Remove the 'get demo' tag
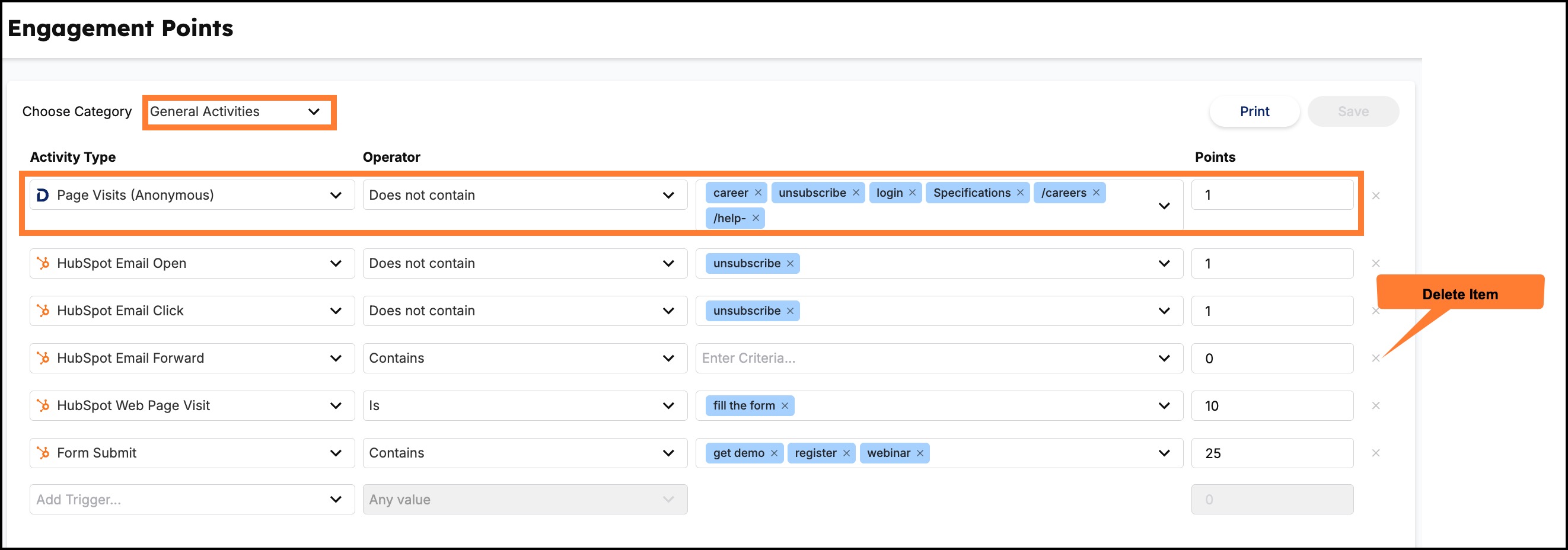Screen dimensions: 1568x550 point(775,453)
